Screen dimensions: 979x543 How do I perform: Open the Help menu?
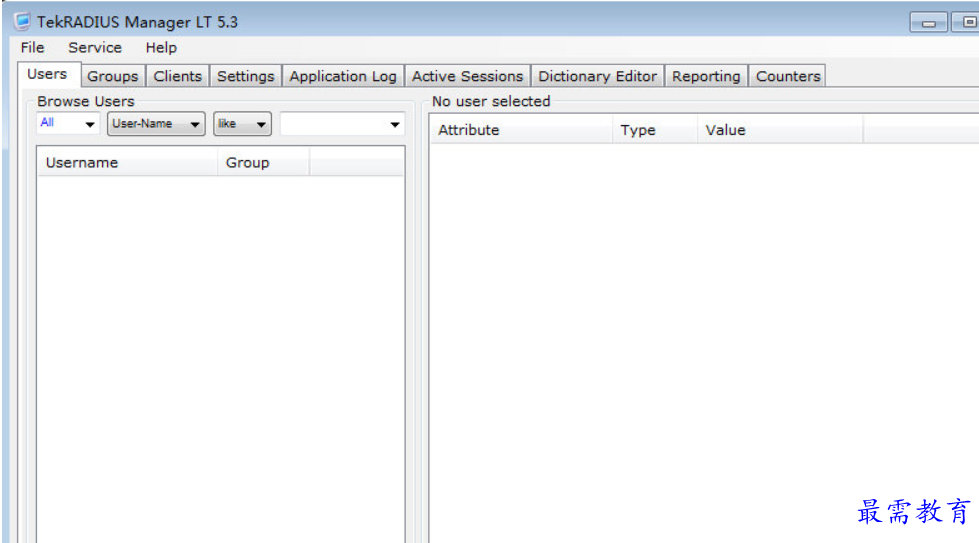coord(161,47)
